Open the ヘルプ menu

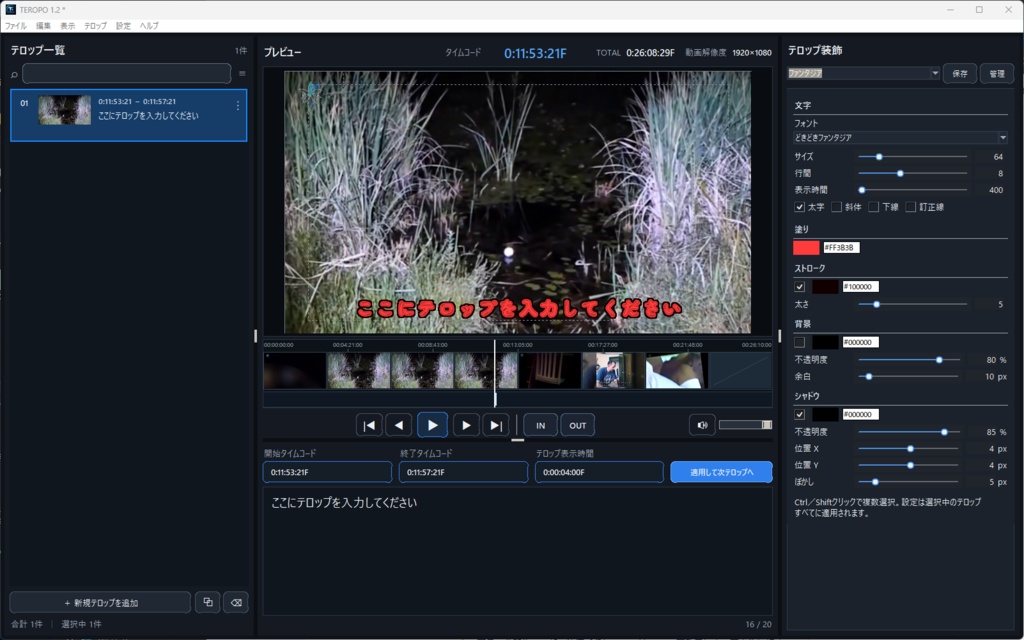pos(149,25)
